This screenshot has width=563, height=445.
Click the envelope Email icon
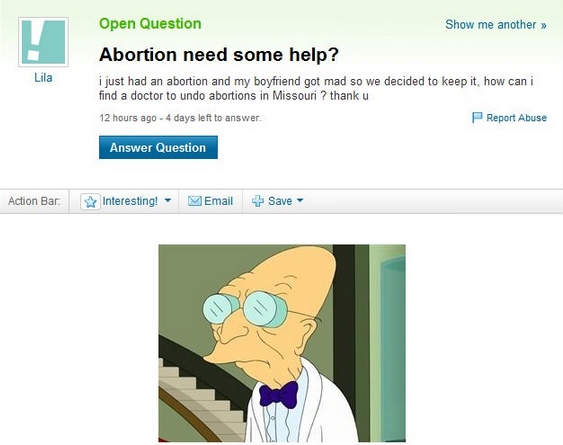click(195, 201)
